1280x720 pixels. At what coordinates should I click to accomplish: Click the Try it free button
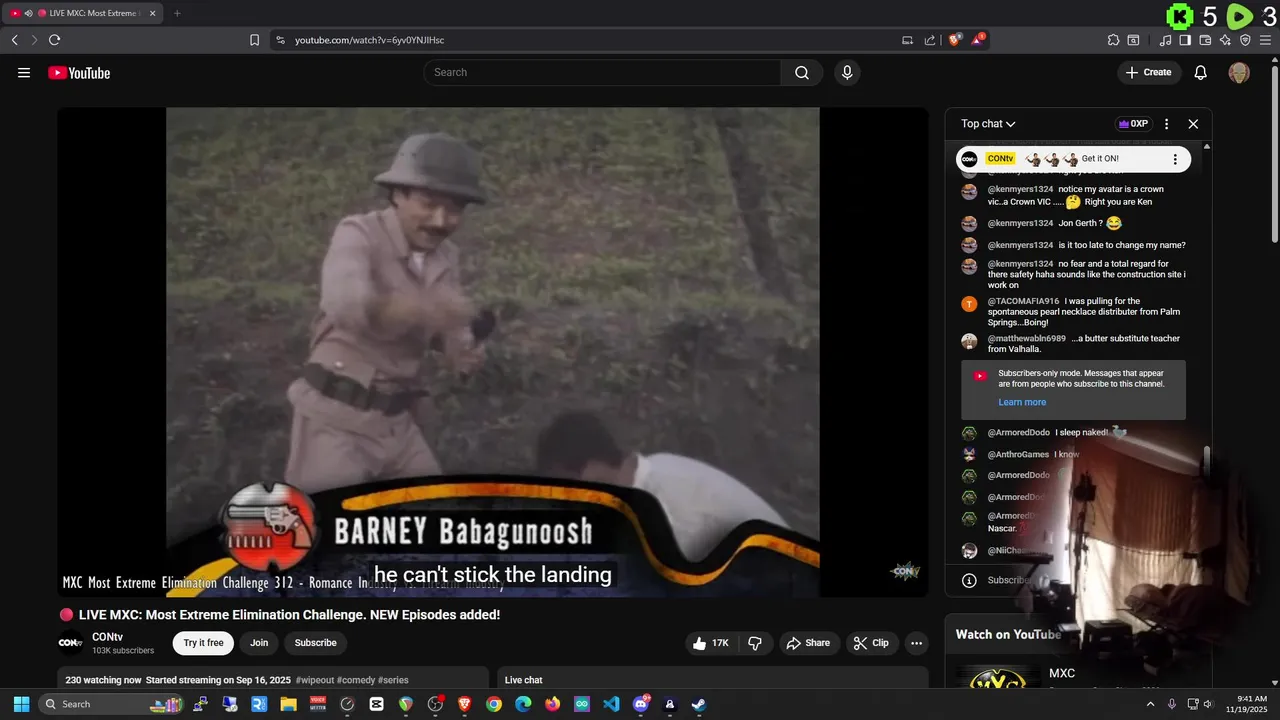pyautogui.click(x=203, y=643)
